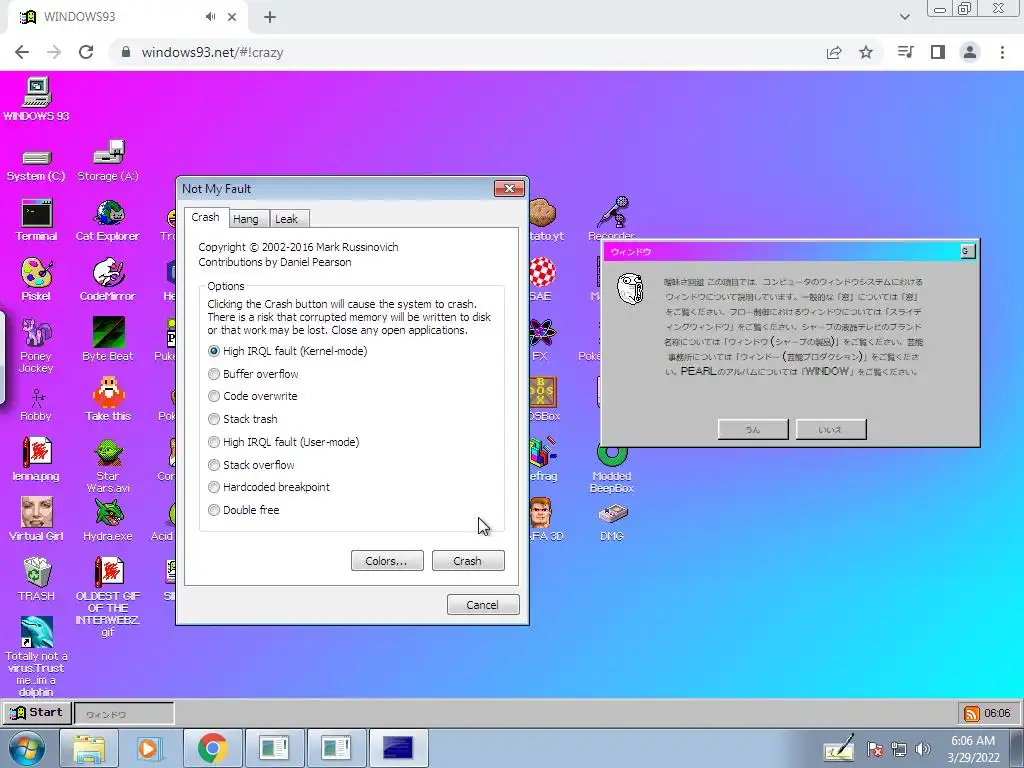Launch Cat Explorer from the desktop
This screenshot has width=1024, height=768.
coord(108,221)
